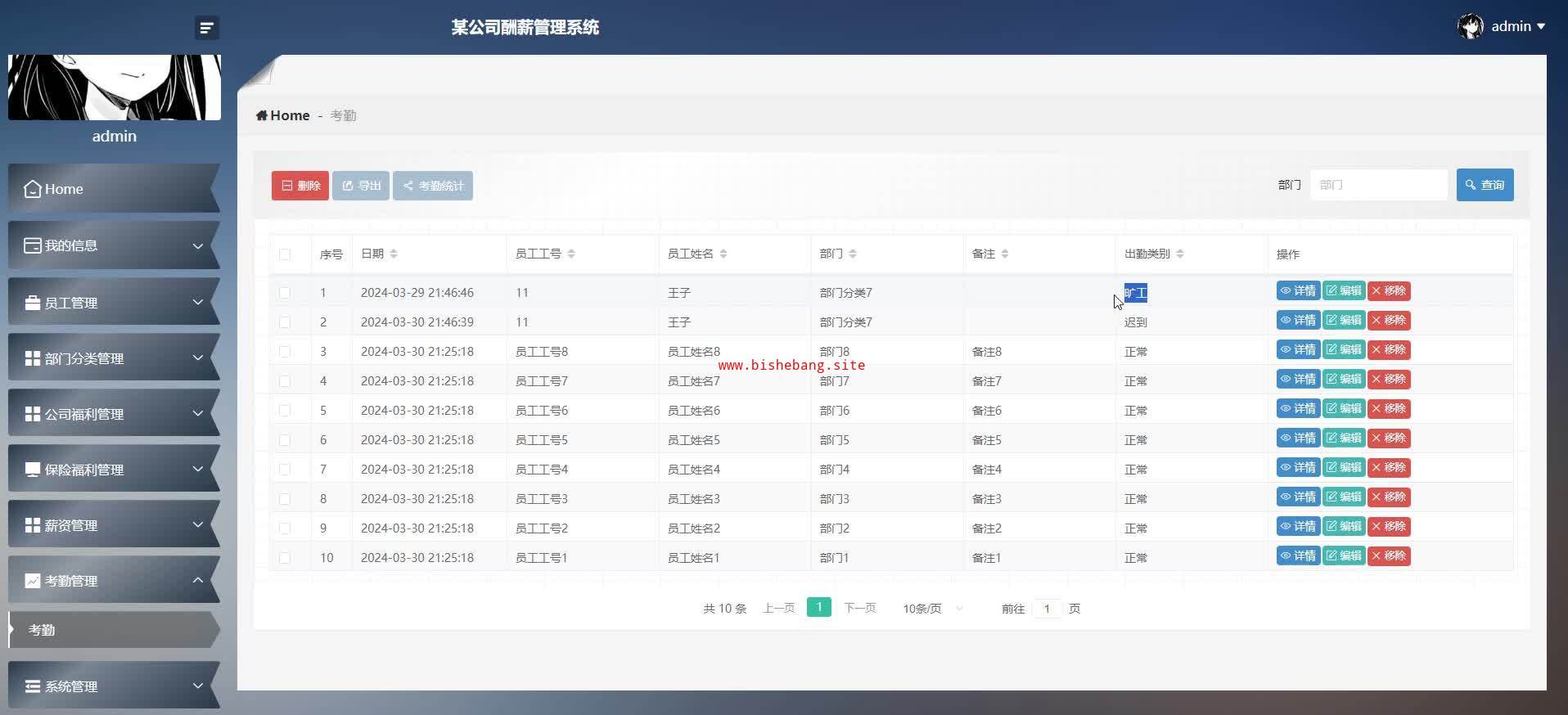Click the 部门 search input field
The width and height of the screenshot is (1568, 715).
click(x=1378, y=185)
